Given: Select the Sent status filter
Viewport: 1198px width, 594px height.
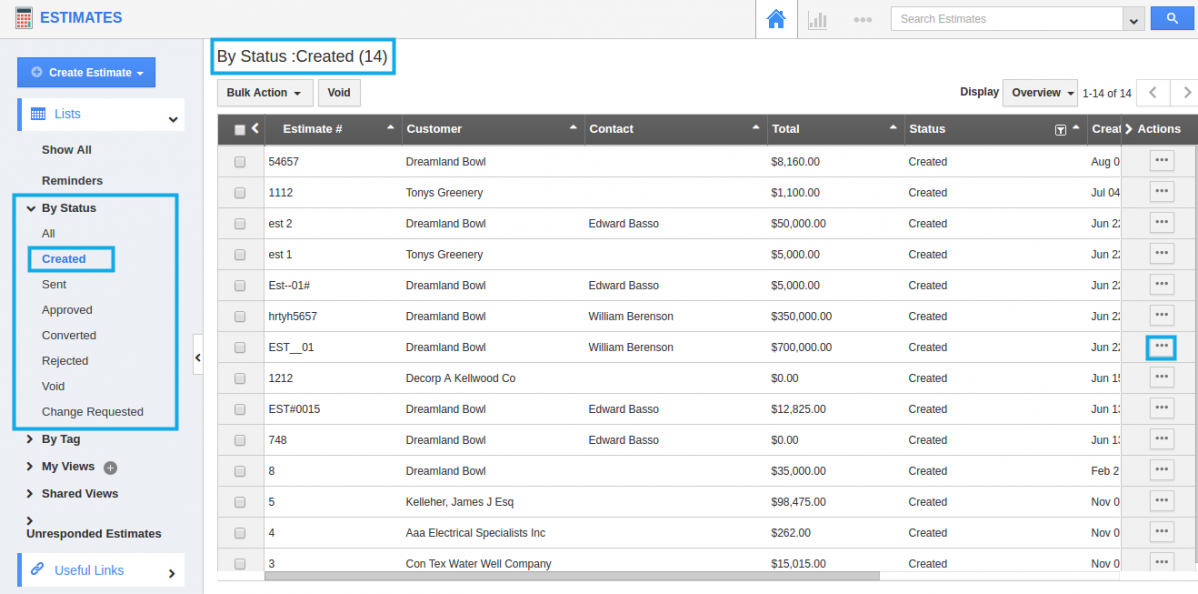Looking at the screenshot, I should pos(54,284).
